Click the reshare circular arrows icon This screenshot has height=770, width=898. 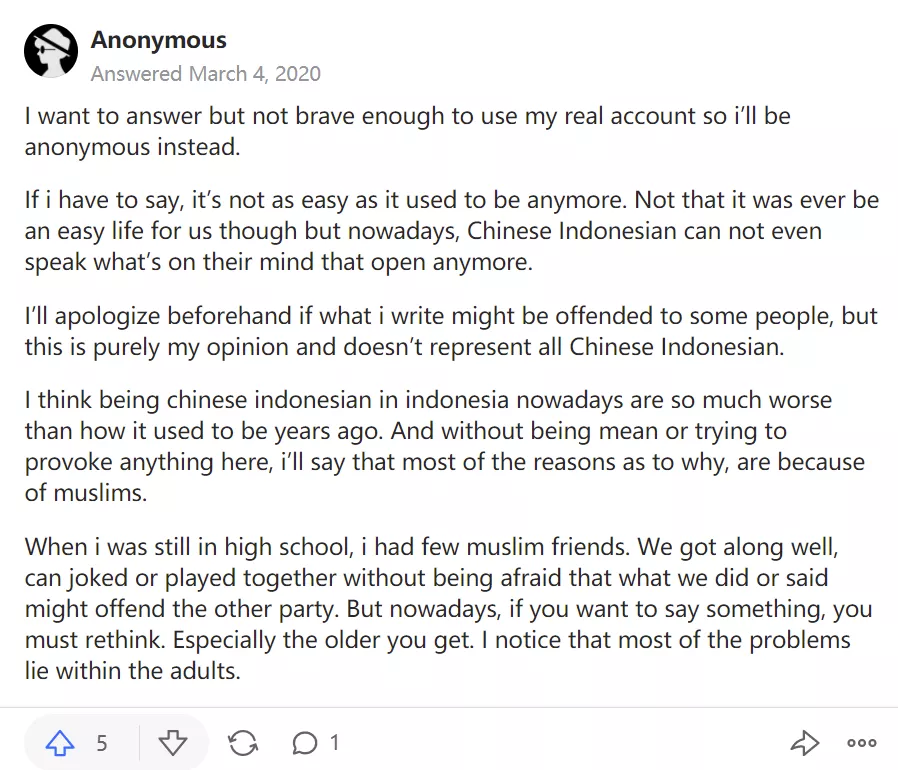tap(242, 743)
